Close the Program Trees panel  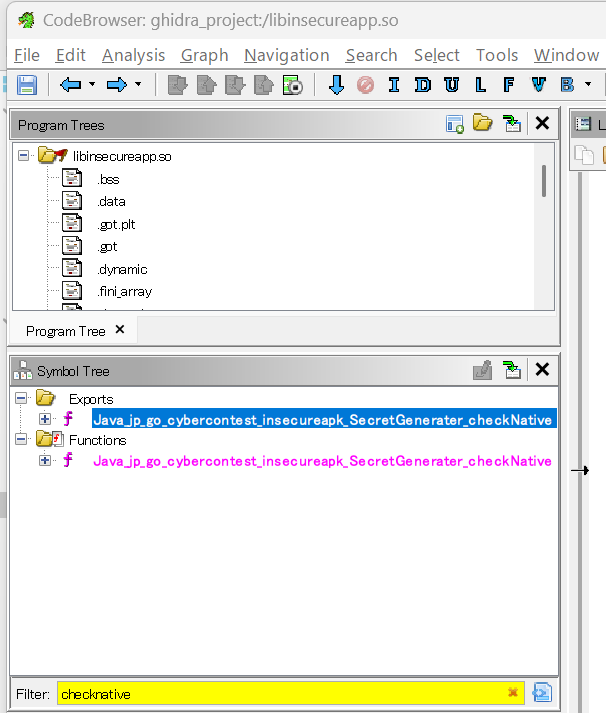(x=542, y=123)
